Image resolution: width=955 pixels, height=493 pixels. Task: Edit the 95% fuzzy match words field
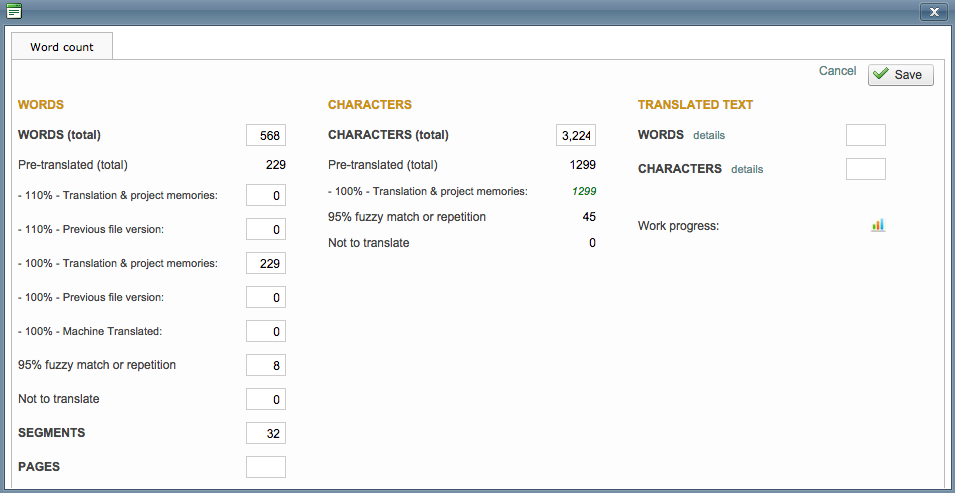266,365
